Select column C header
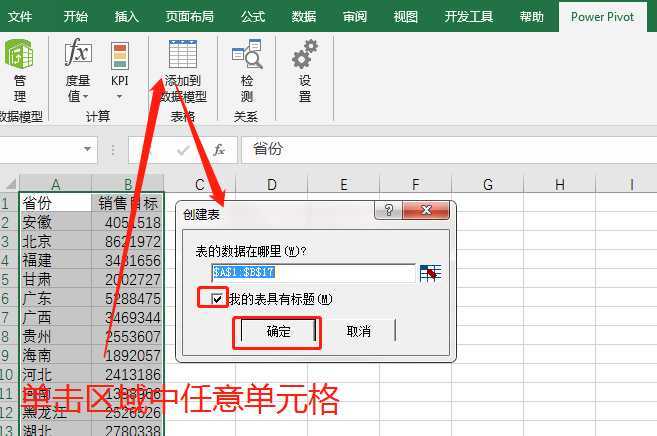Viewport: 657px width, 436px height. coord(200,184)
